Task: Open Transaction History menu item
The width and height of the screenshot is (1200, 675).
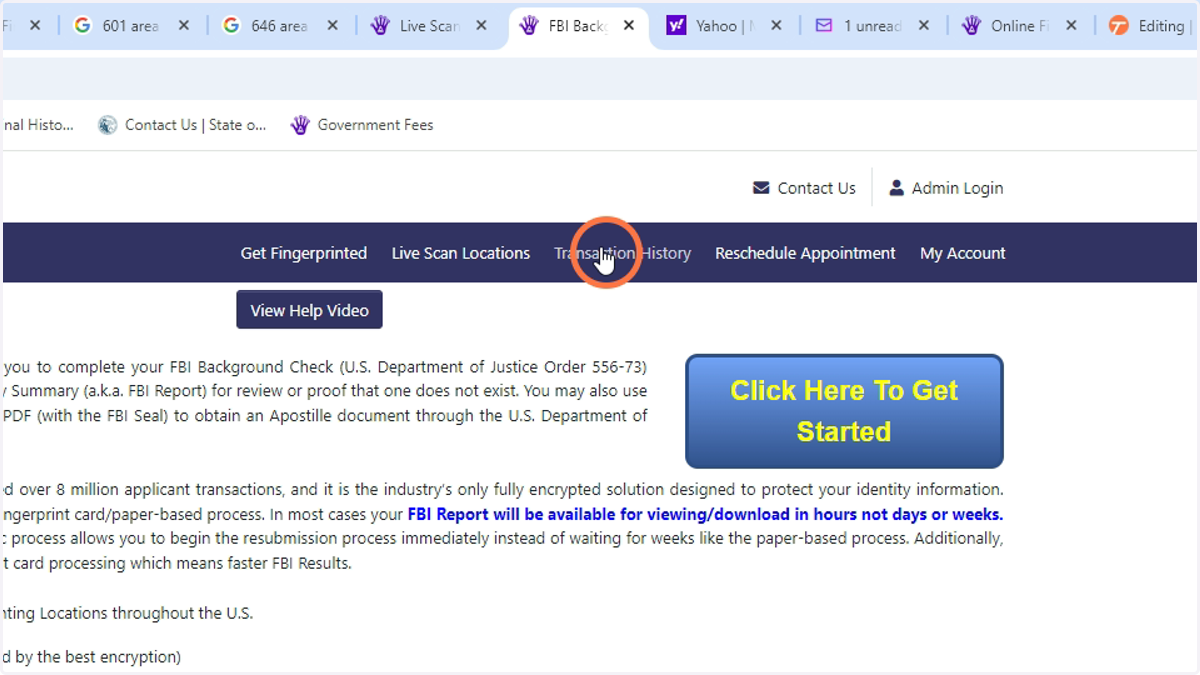Action: coord(622,253)
